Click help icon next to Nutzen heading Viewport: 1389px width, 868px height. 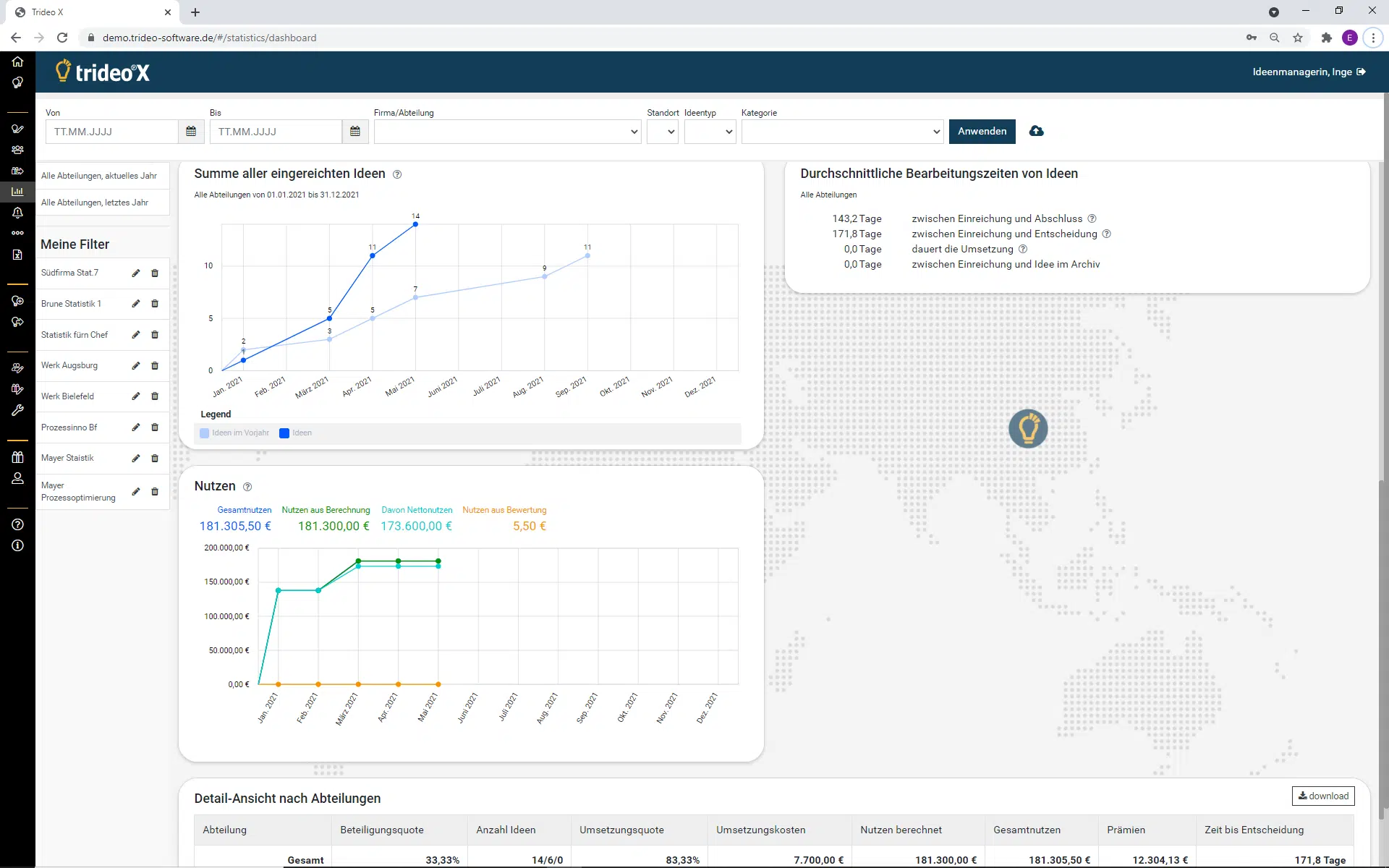[x=247, y=487]
